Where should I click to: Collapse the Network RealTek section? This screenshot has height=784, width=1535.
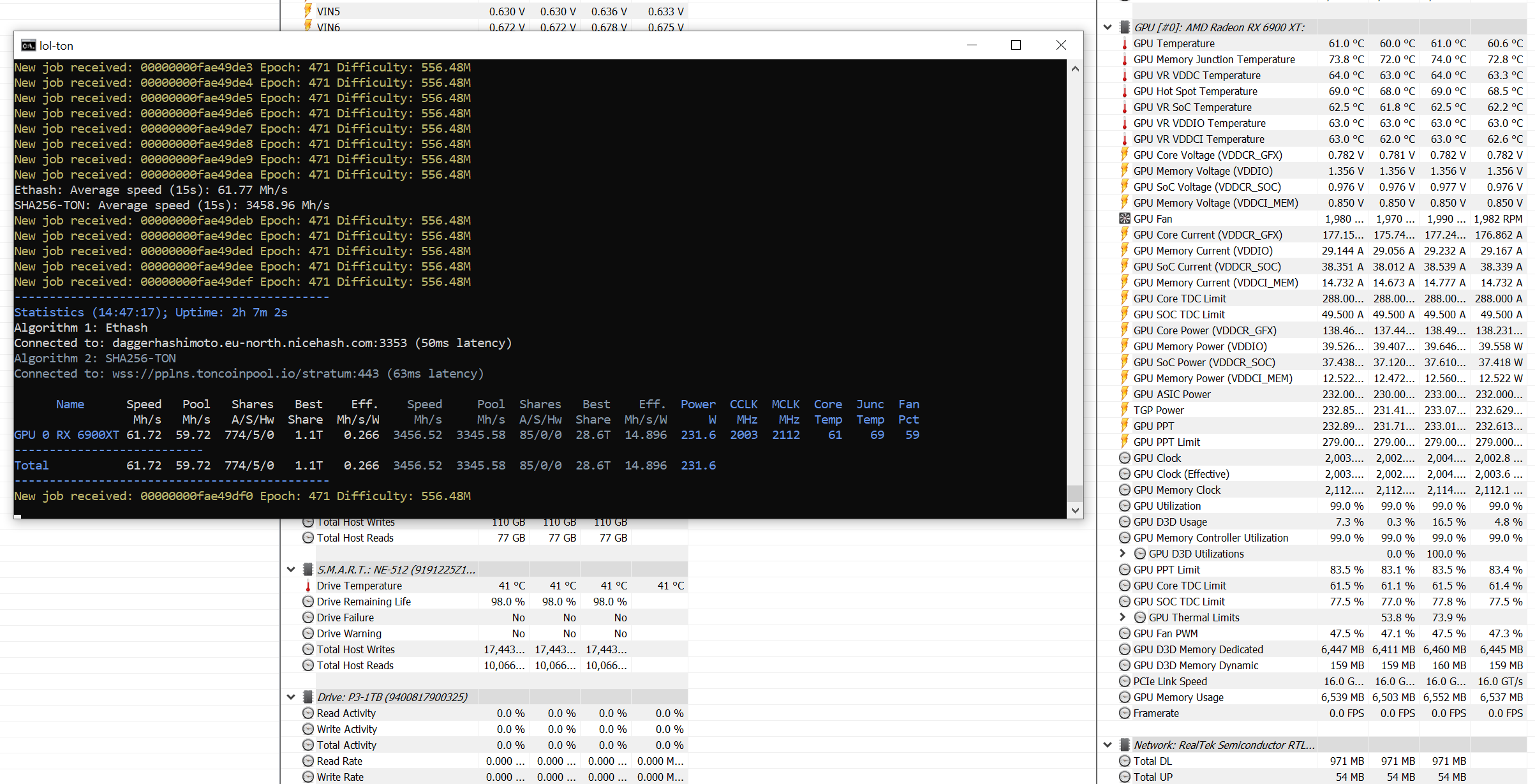pos(1108,745)
